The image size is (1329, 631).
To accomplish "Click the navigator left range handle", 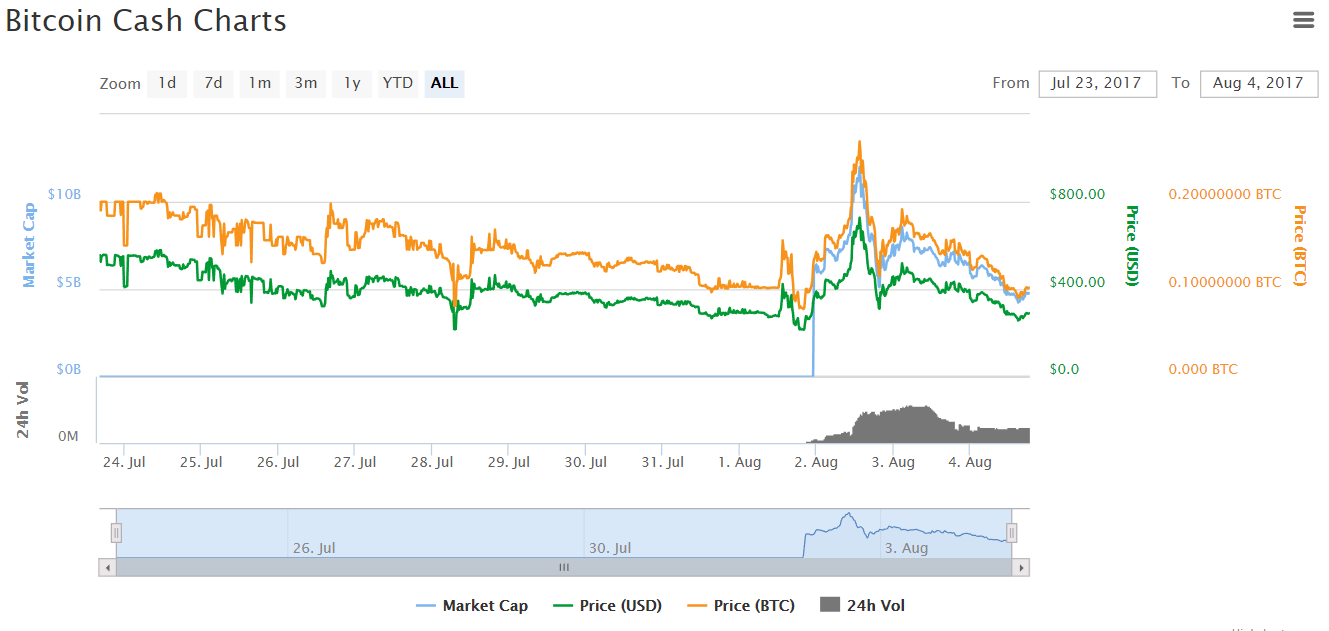I will [x=116, y=533].
